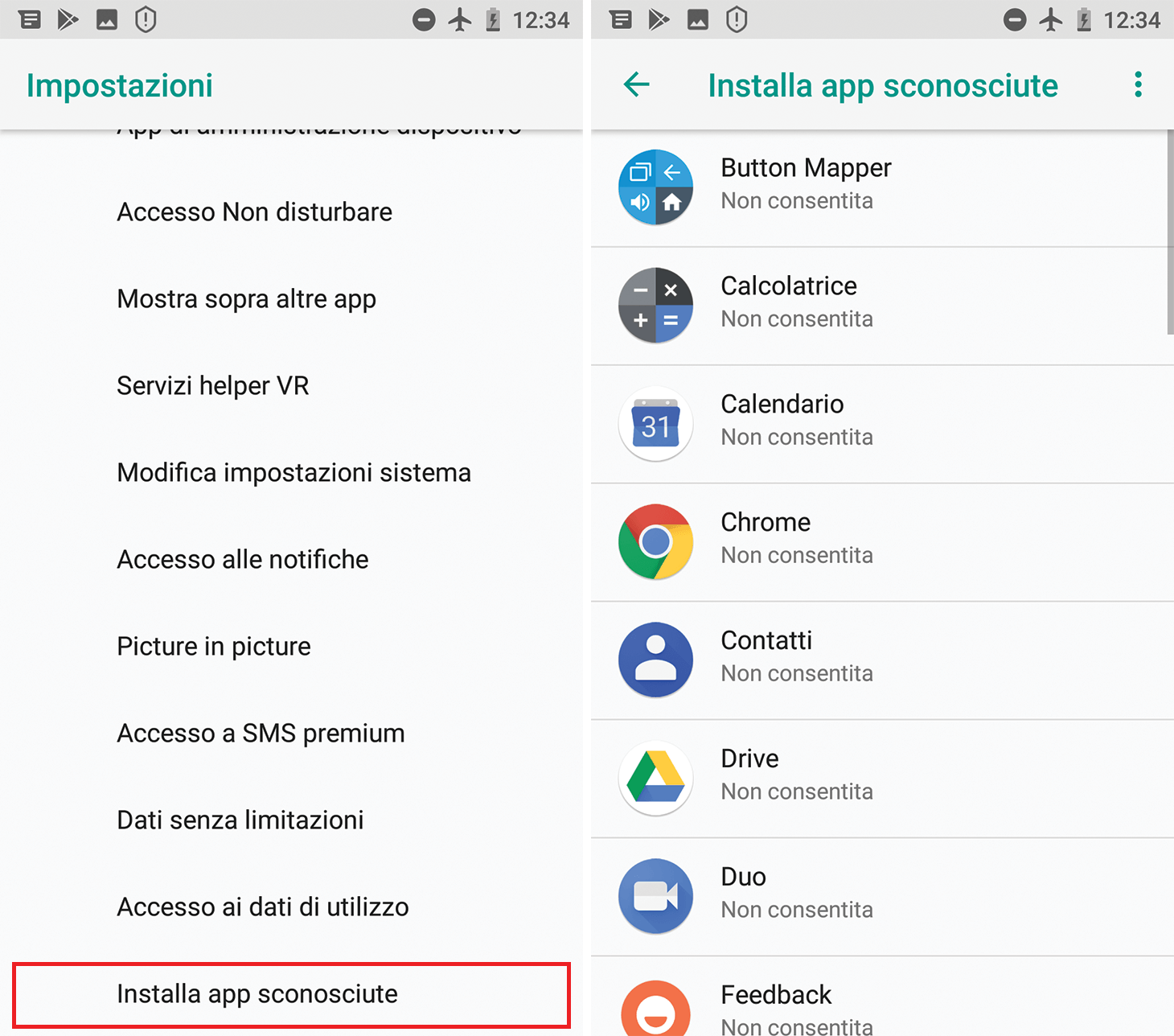This screenshot has width=1174, height=1036.
Task: Tap the Button Mapper app icon
Action: [655, 187]
